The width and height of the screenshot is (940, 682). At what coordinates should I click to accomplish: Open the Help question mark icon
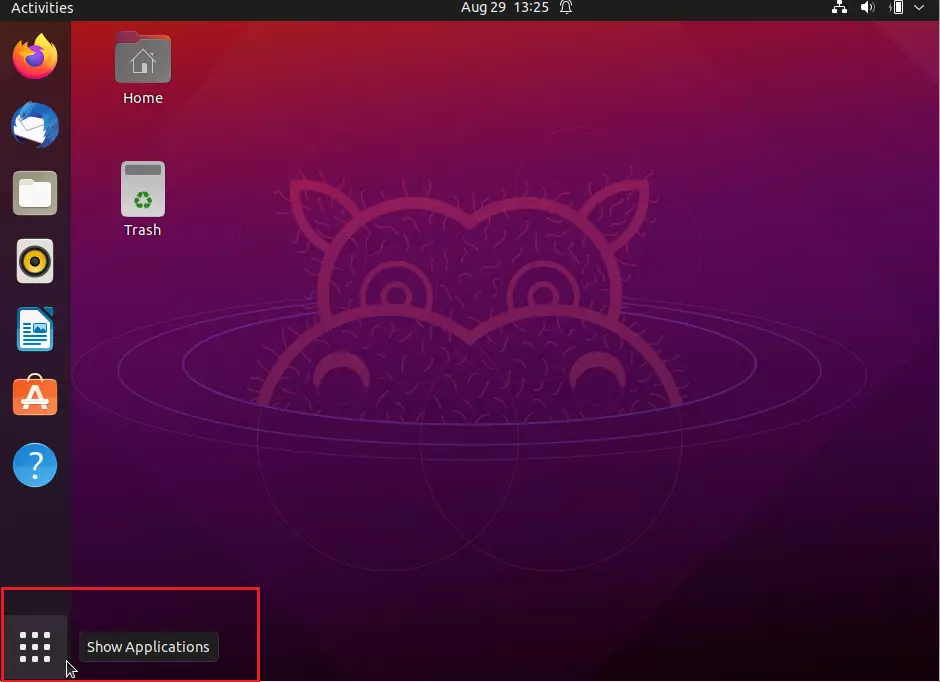coord(35,465)
